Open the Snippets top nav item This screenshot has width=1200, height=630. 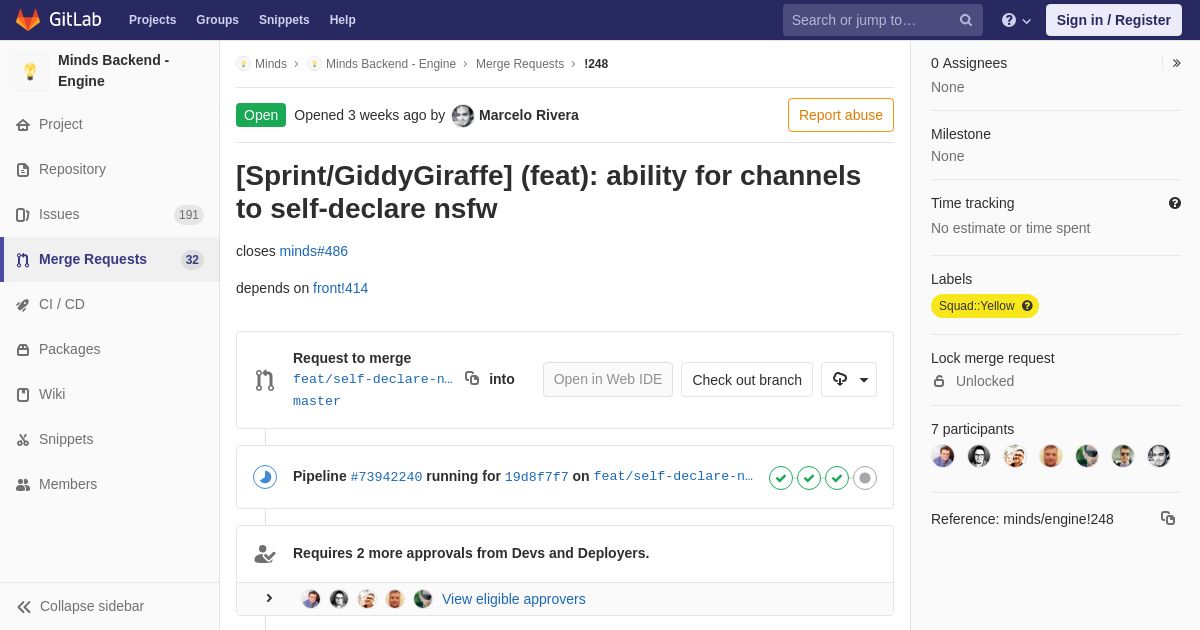click(x=284, y=20)
